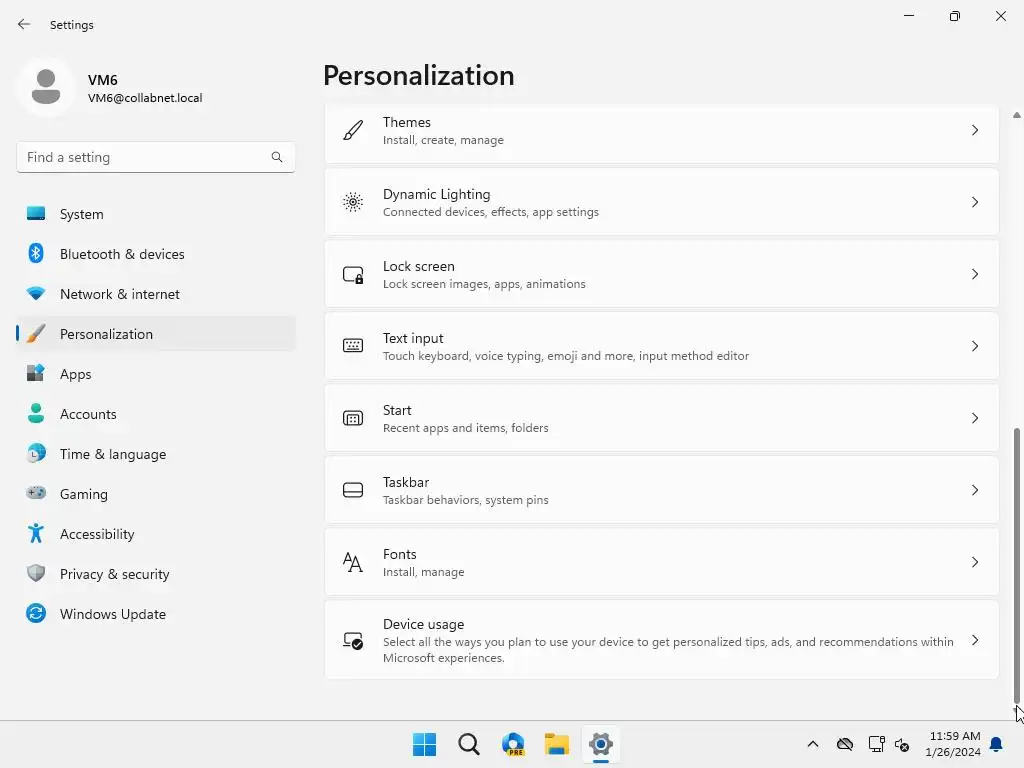Viewport: 1024px width, 768px height.
Task: Click the VM6 user avatar
Action: tap(46, 87)
